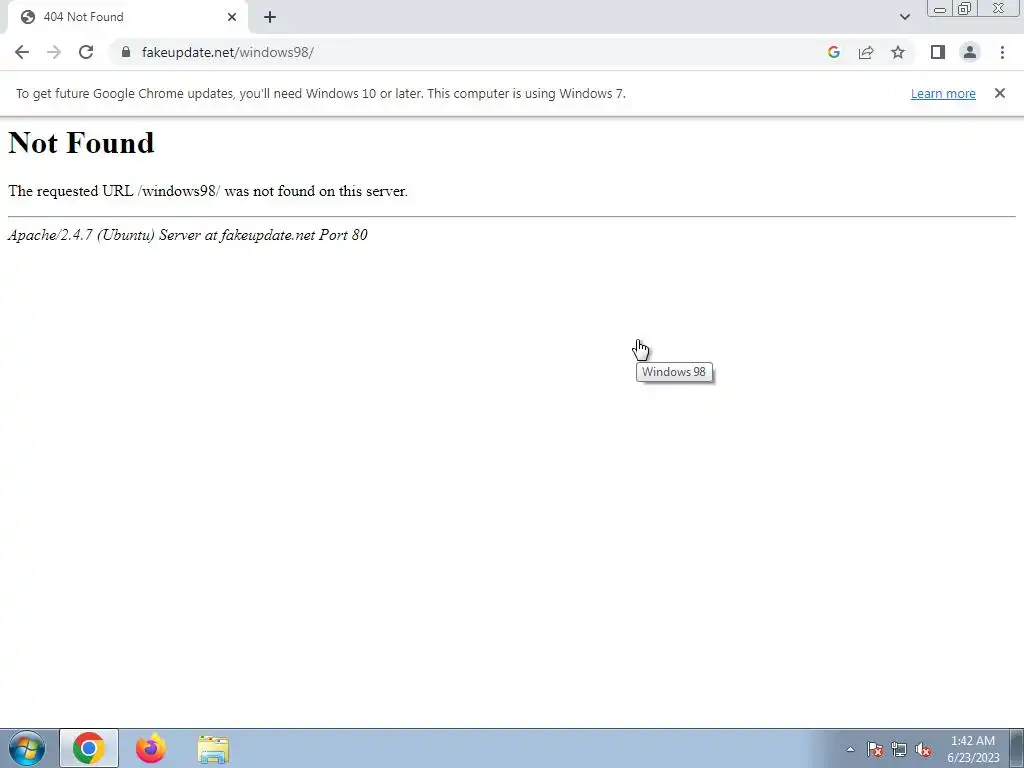Open a new tab

point(270,17)
